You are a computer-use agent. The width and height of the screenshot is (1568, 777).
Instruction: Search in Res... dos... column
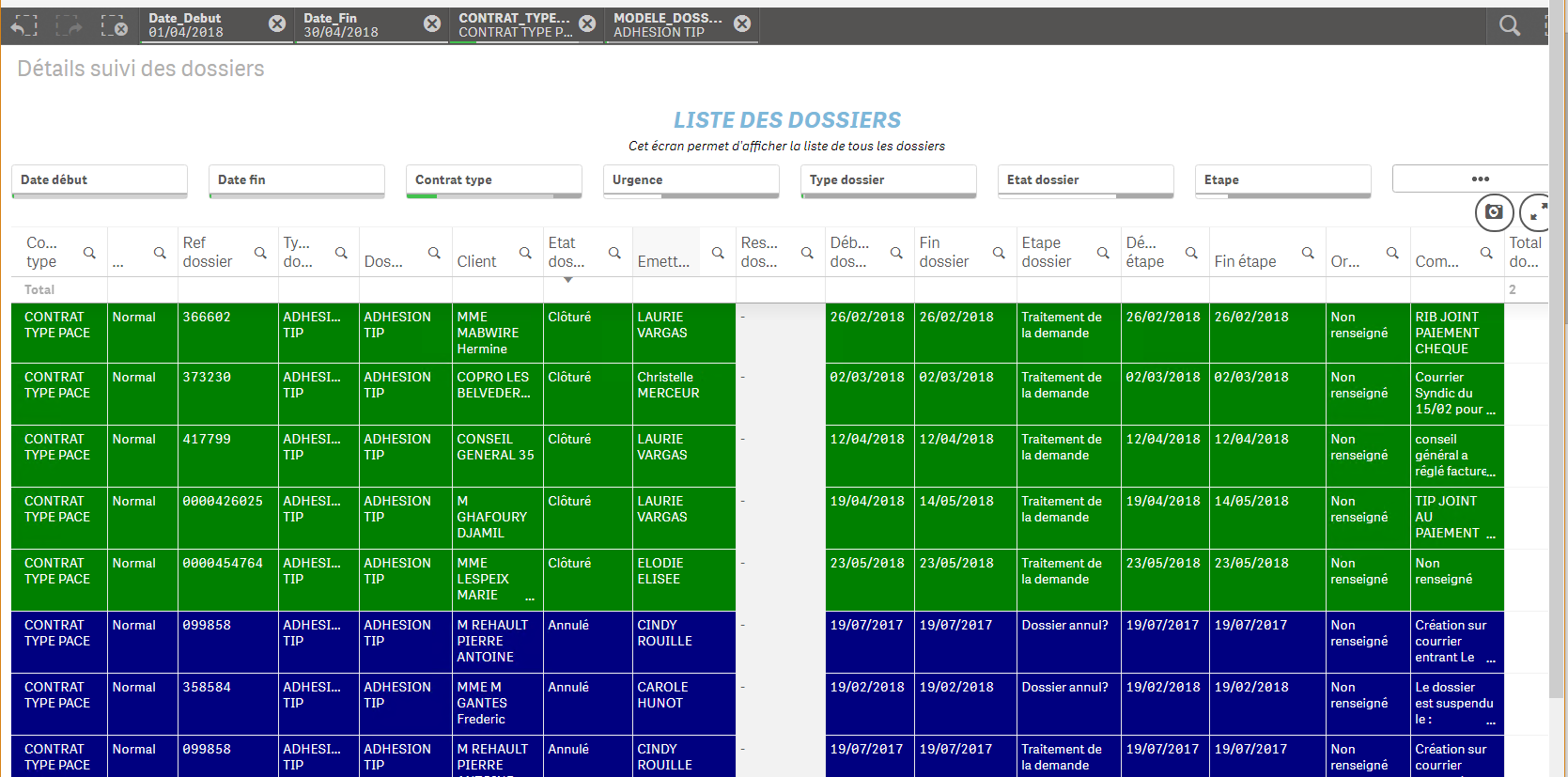(807, 253)
